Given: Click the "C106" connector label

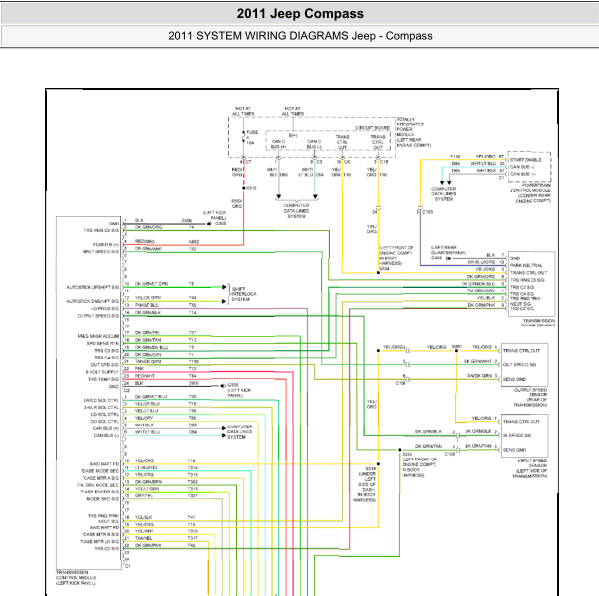Looking at the screenshot, I should (x=400, y=383).
